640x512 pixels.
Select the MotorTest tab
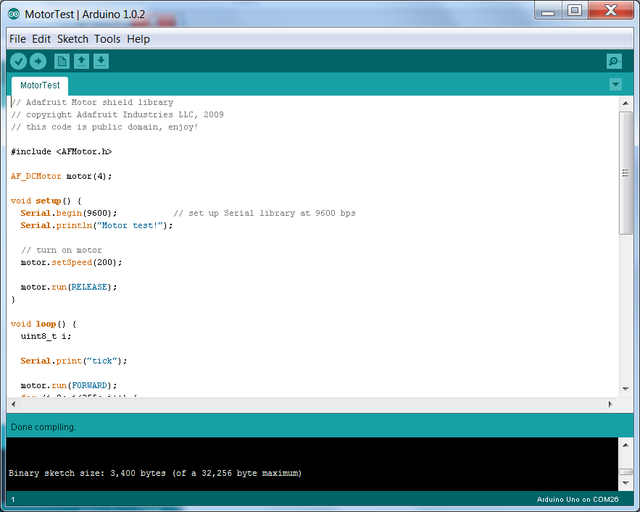[40, 86]
